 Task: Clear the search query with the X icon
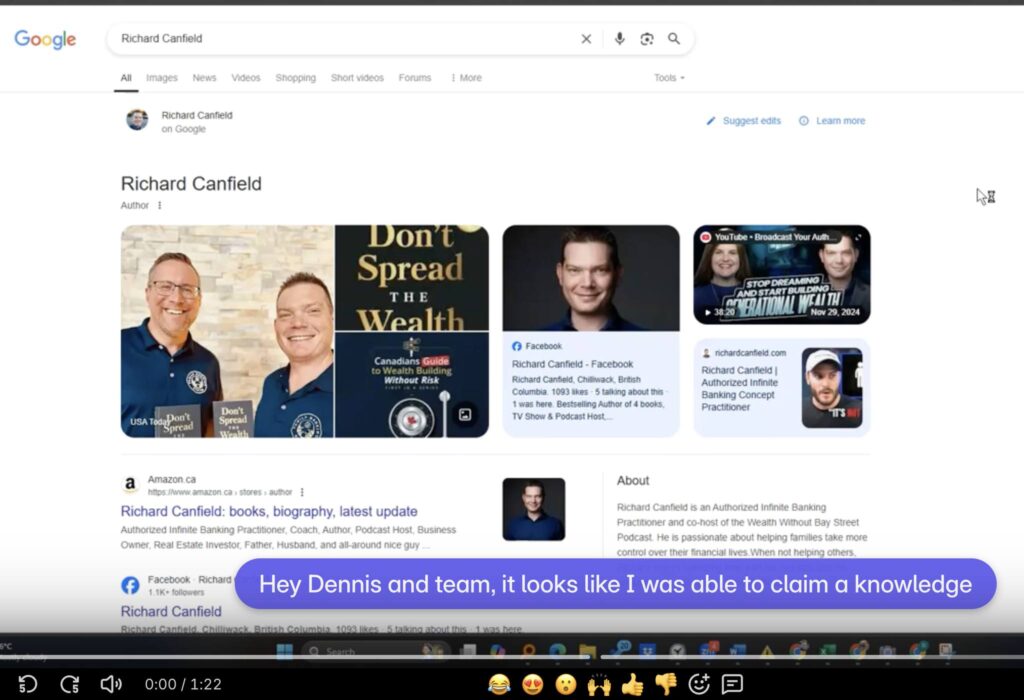586,39
